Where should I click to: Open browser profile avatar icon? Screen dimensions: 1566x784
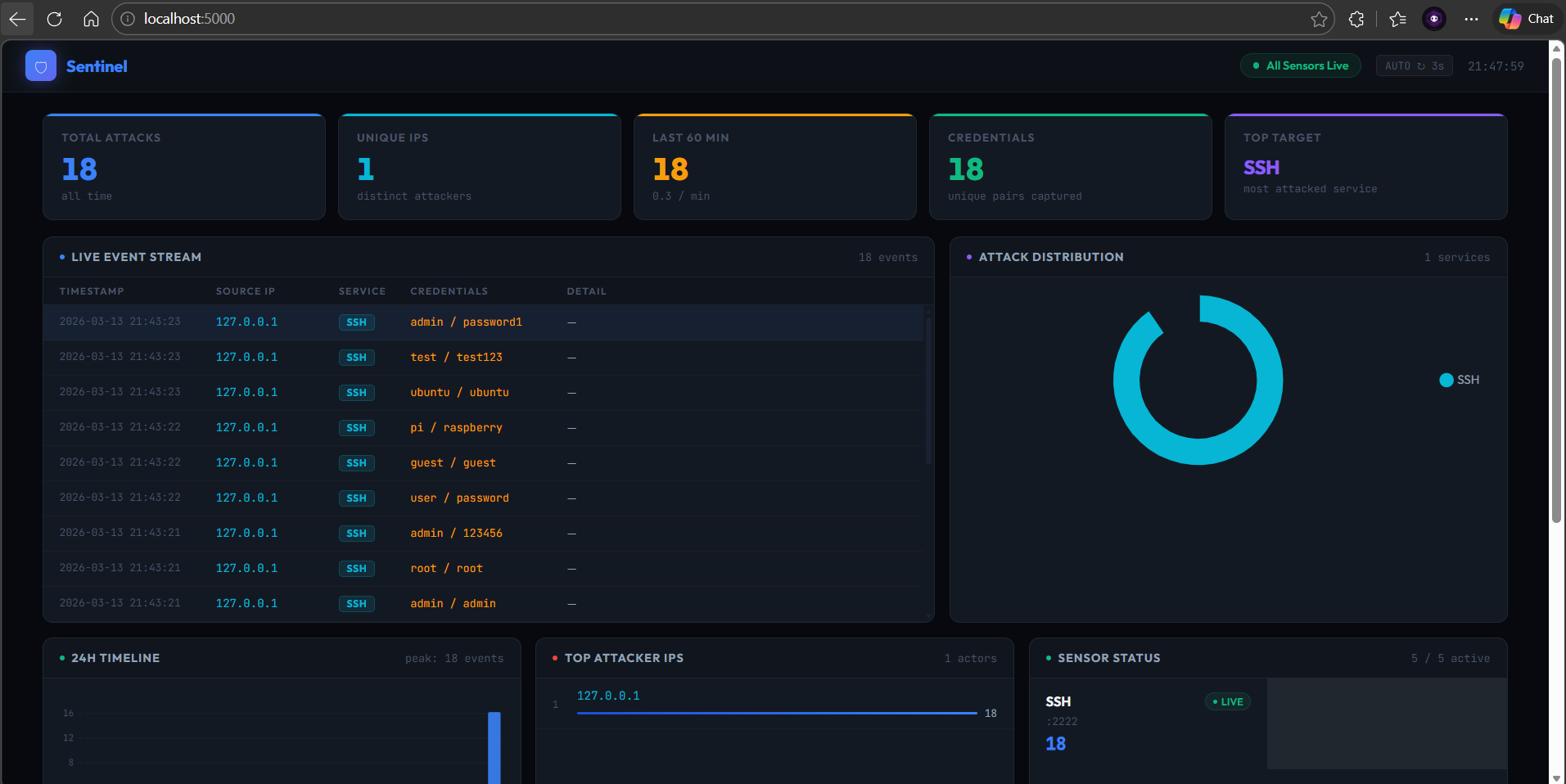pyautogui.click(x=1433, y=19)
